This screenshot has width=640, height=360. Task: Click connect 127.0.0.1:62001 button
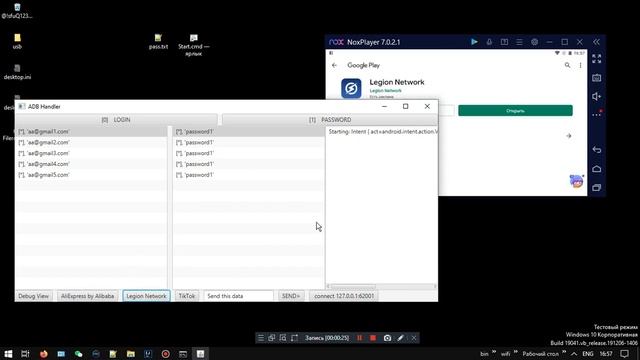[344, 296]
